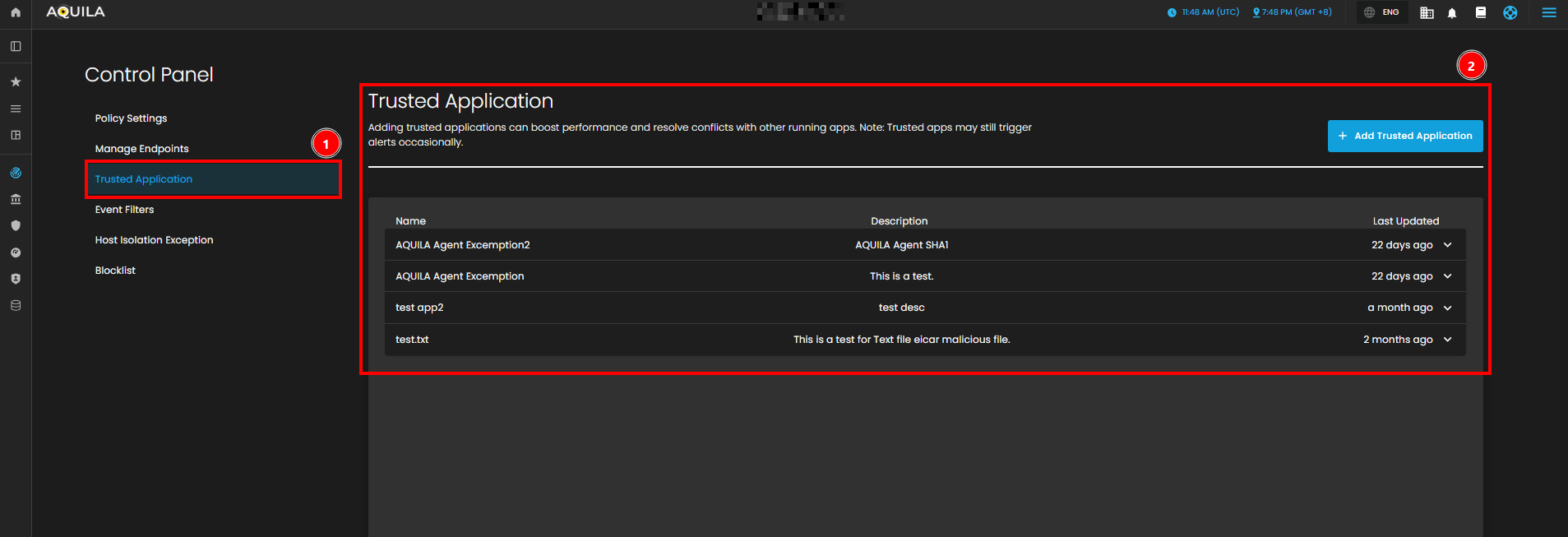Viewport: 1568px width, 537px height.
Task: Open the book documentation icon
Action: 1481,12
